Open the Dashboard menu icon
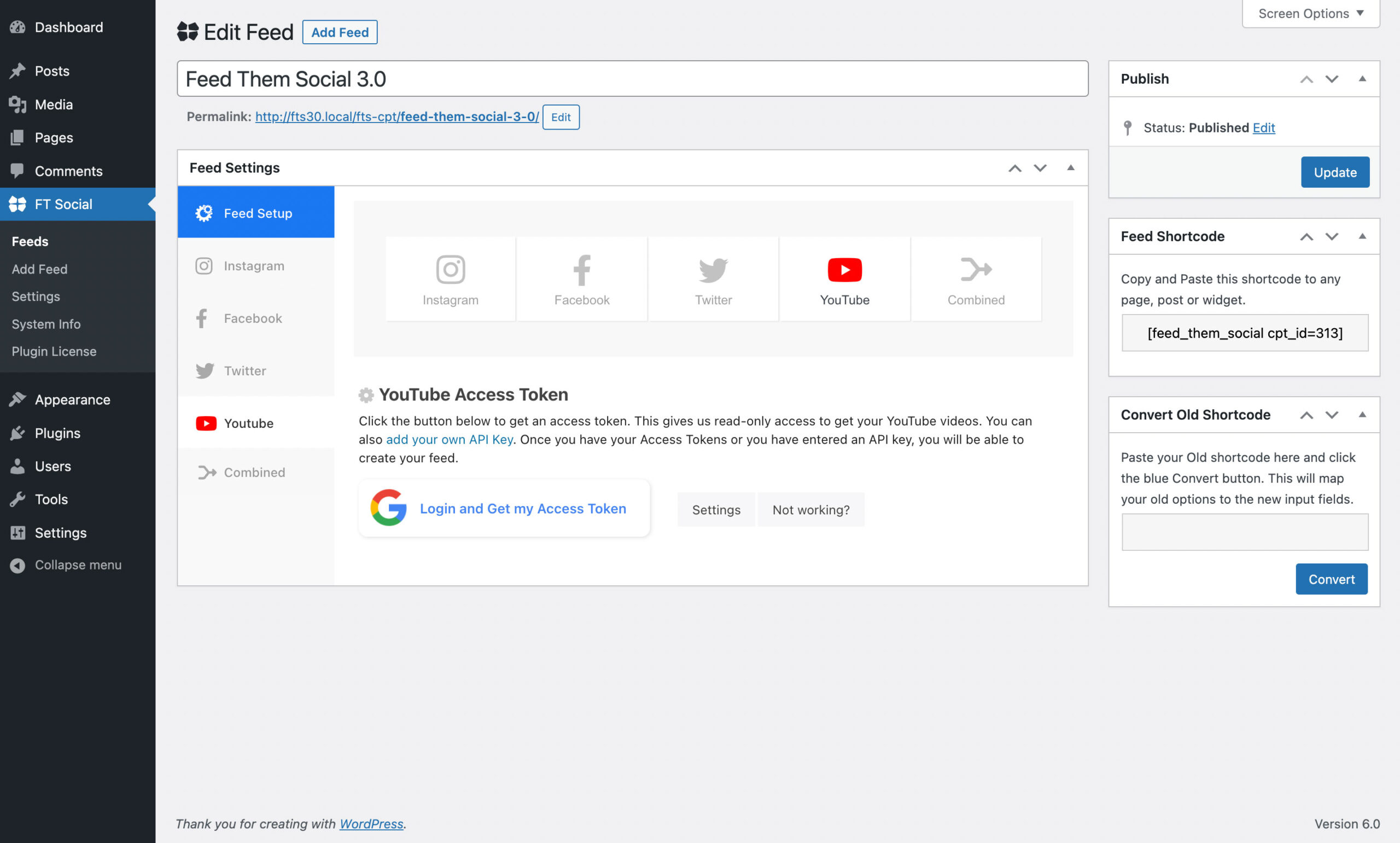 (x=17, y=27)
